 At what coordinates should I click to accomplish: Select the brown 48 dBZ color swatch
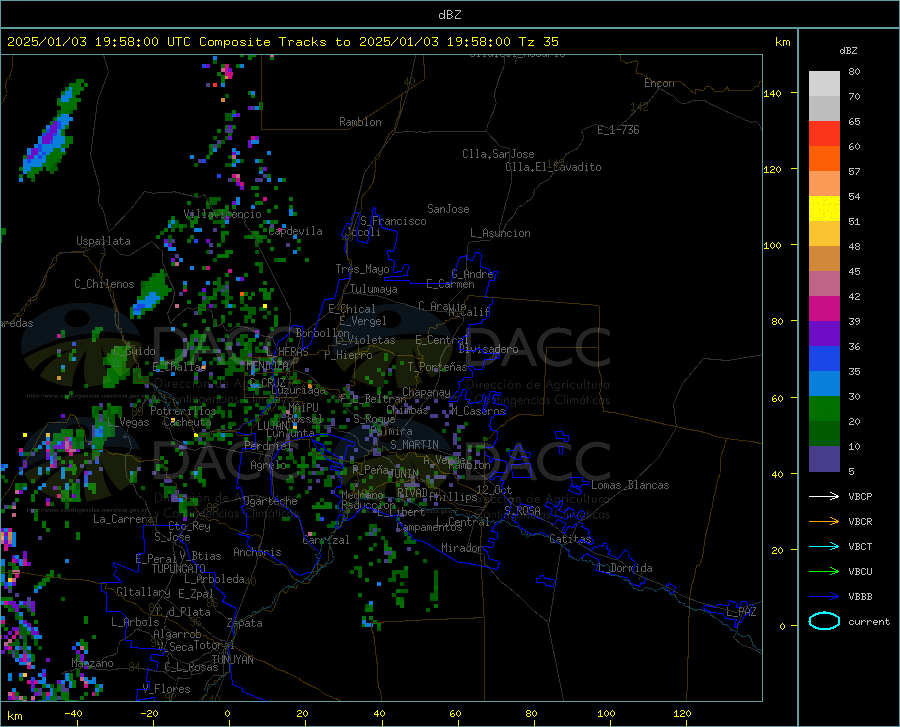(x=824, y=259)
